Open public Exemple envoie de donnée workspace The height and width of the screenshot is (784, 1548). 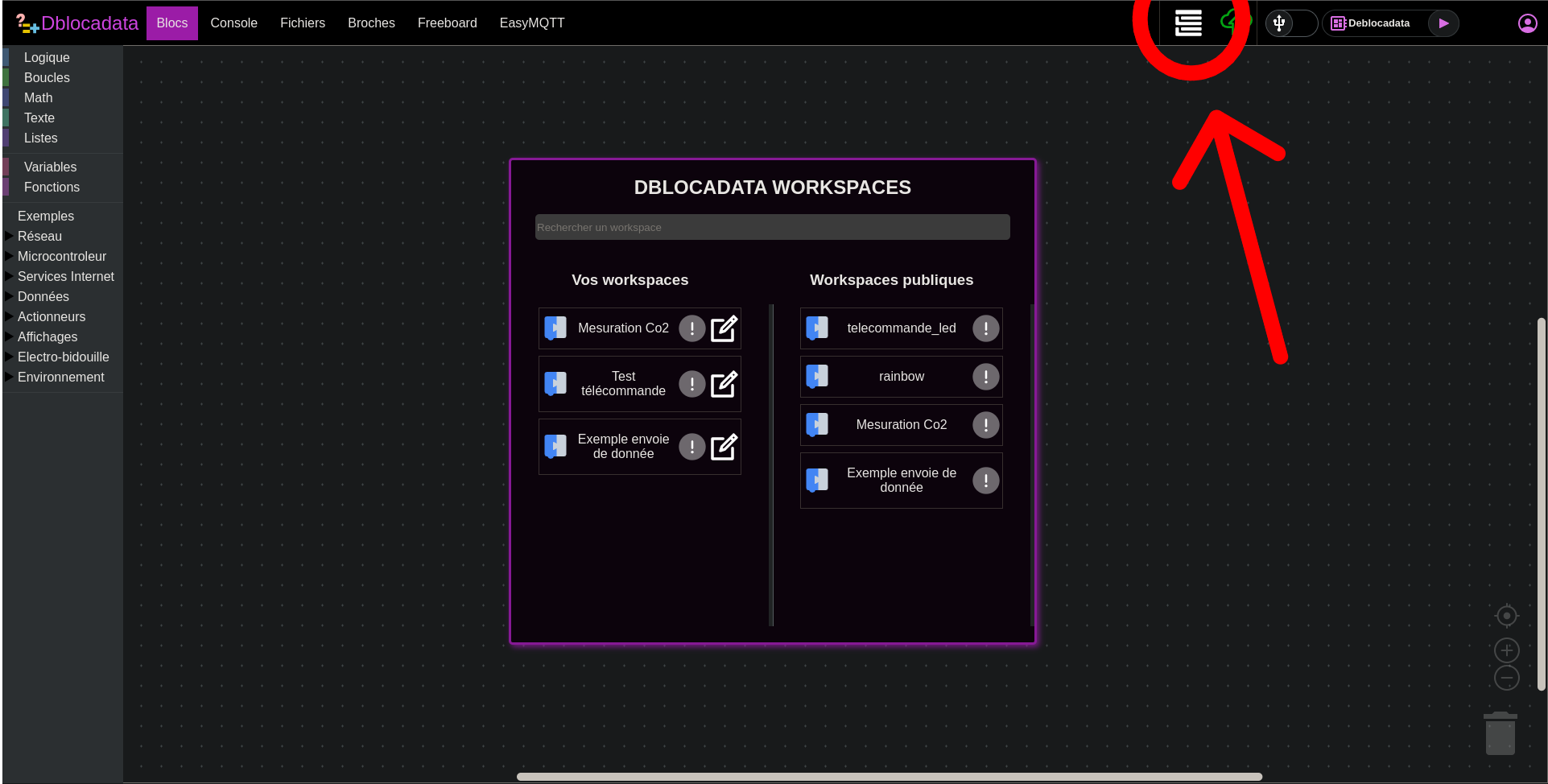(x=900, y=481)
